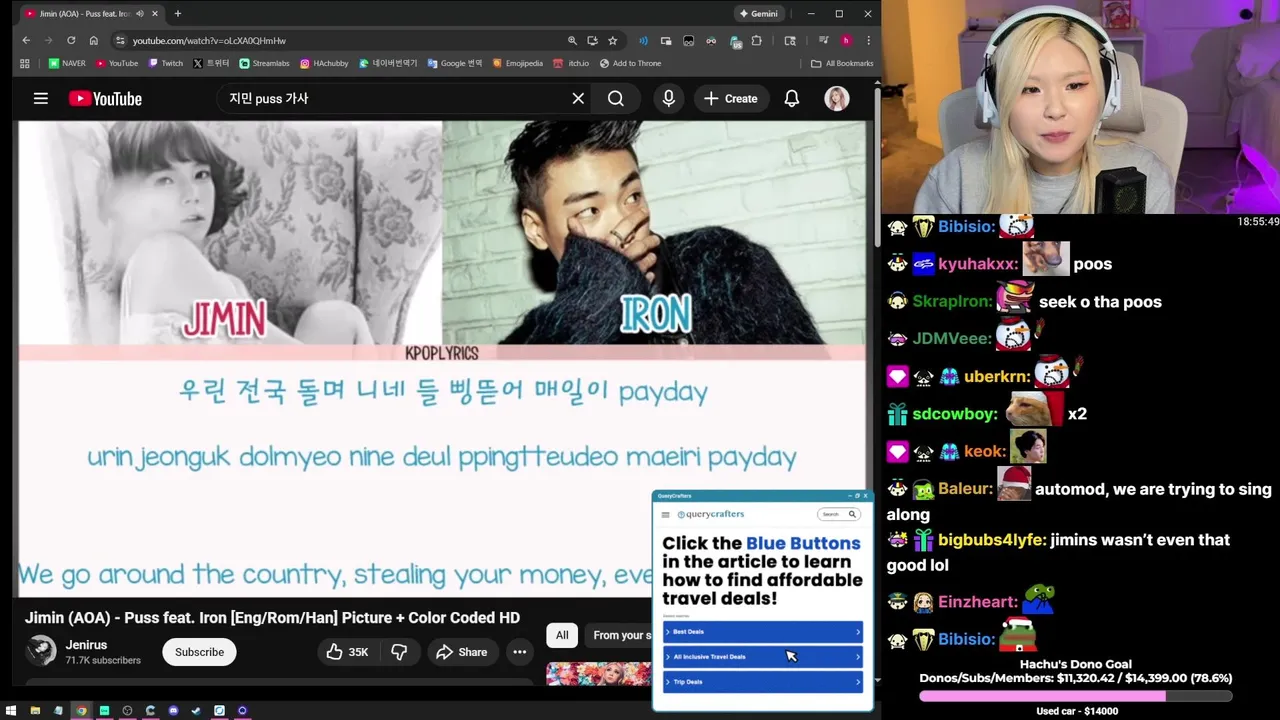Click the YouTube logo

point(105,98)
